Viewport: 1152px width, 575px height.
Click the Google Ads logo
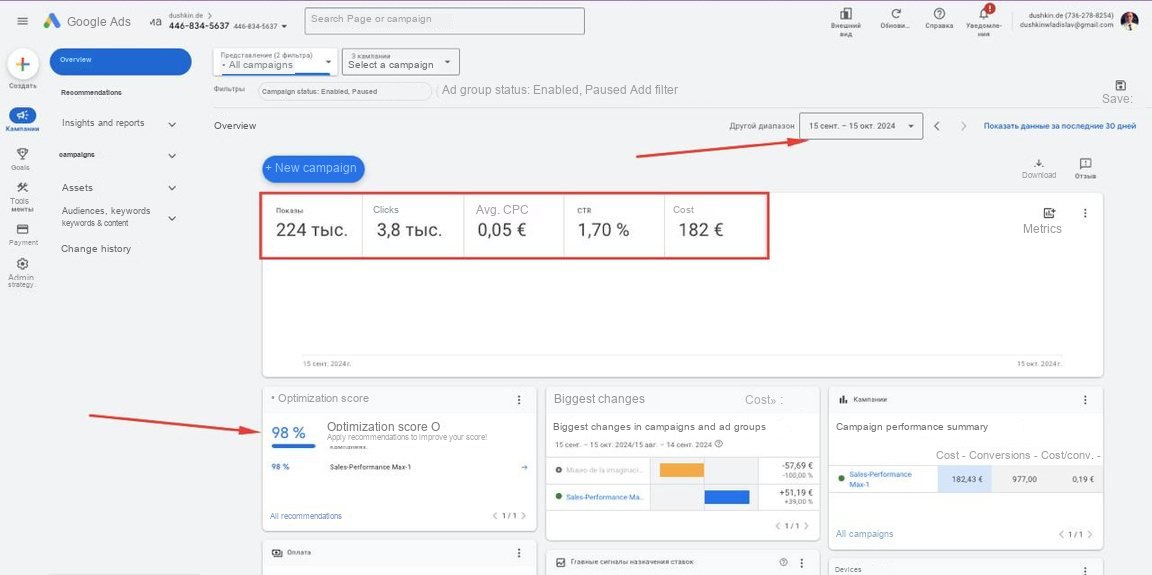coord(87,21)
